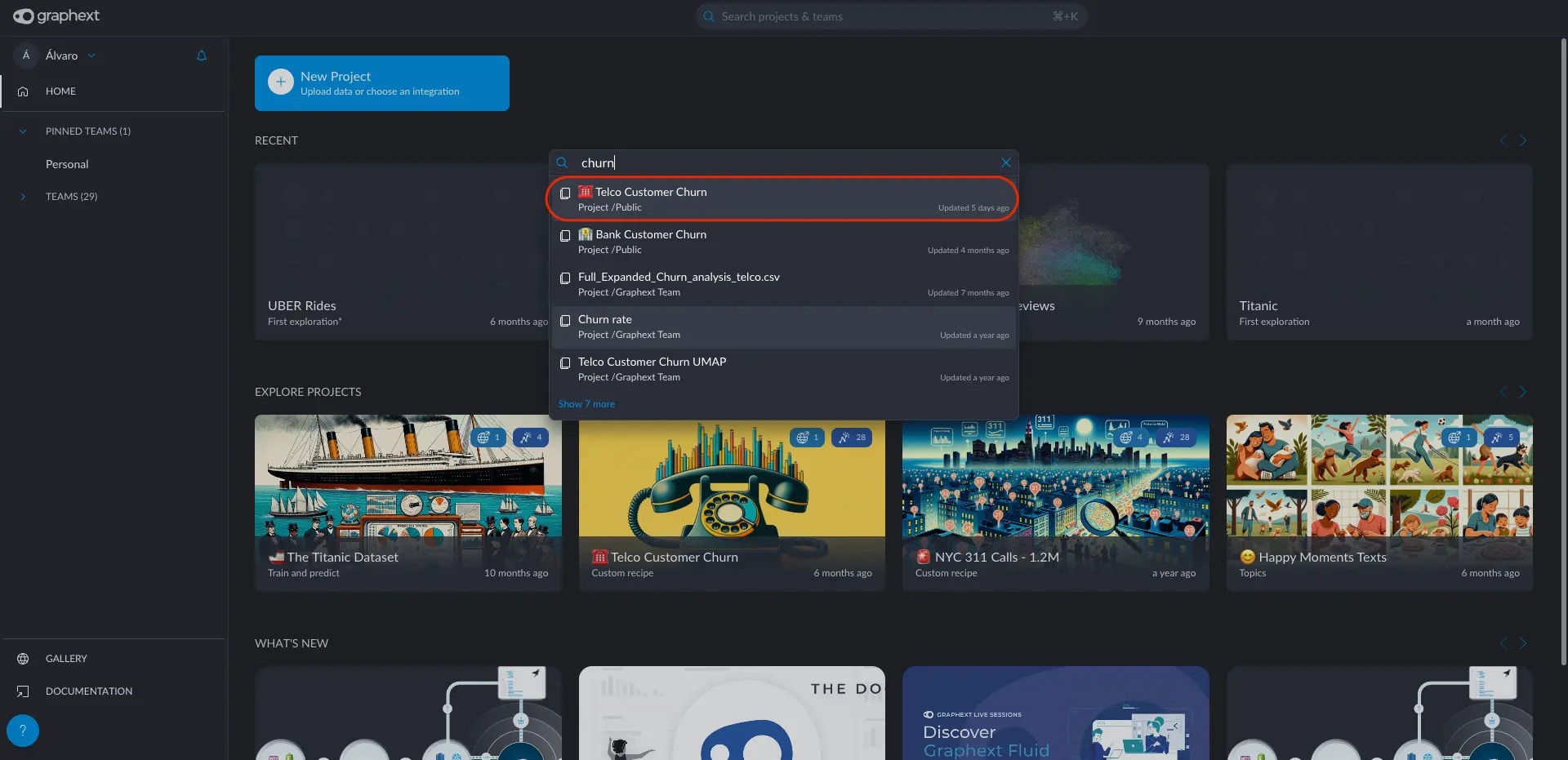Open Churn rate search result
This screenshot has width=1568, height=760.
point(784,327)
